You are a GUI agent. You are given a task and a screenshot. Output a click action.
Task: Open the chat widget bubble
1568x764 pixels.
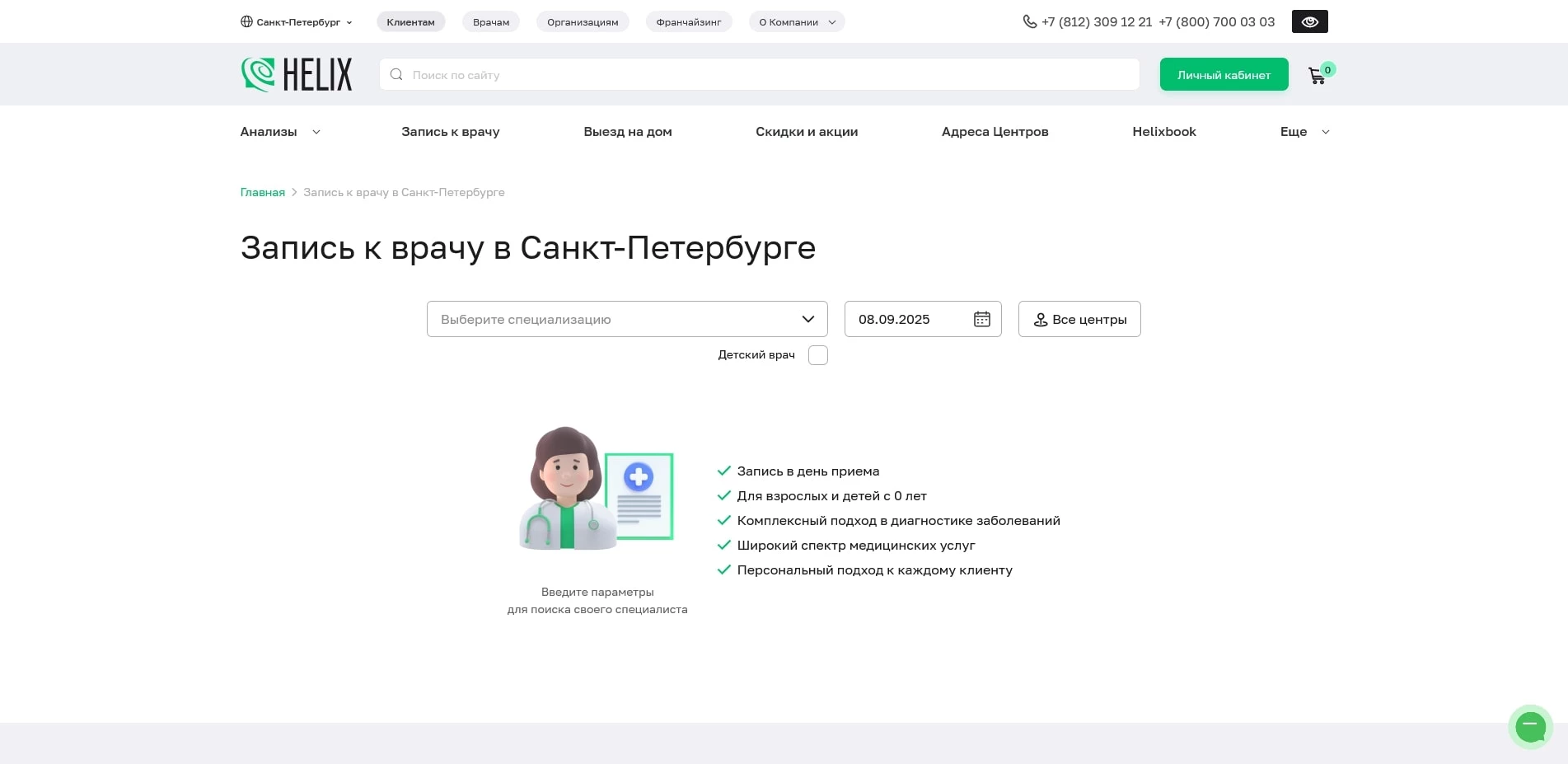click(1530, 726)
